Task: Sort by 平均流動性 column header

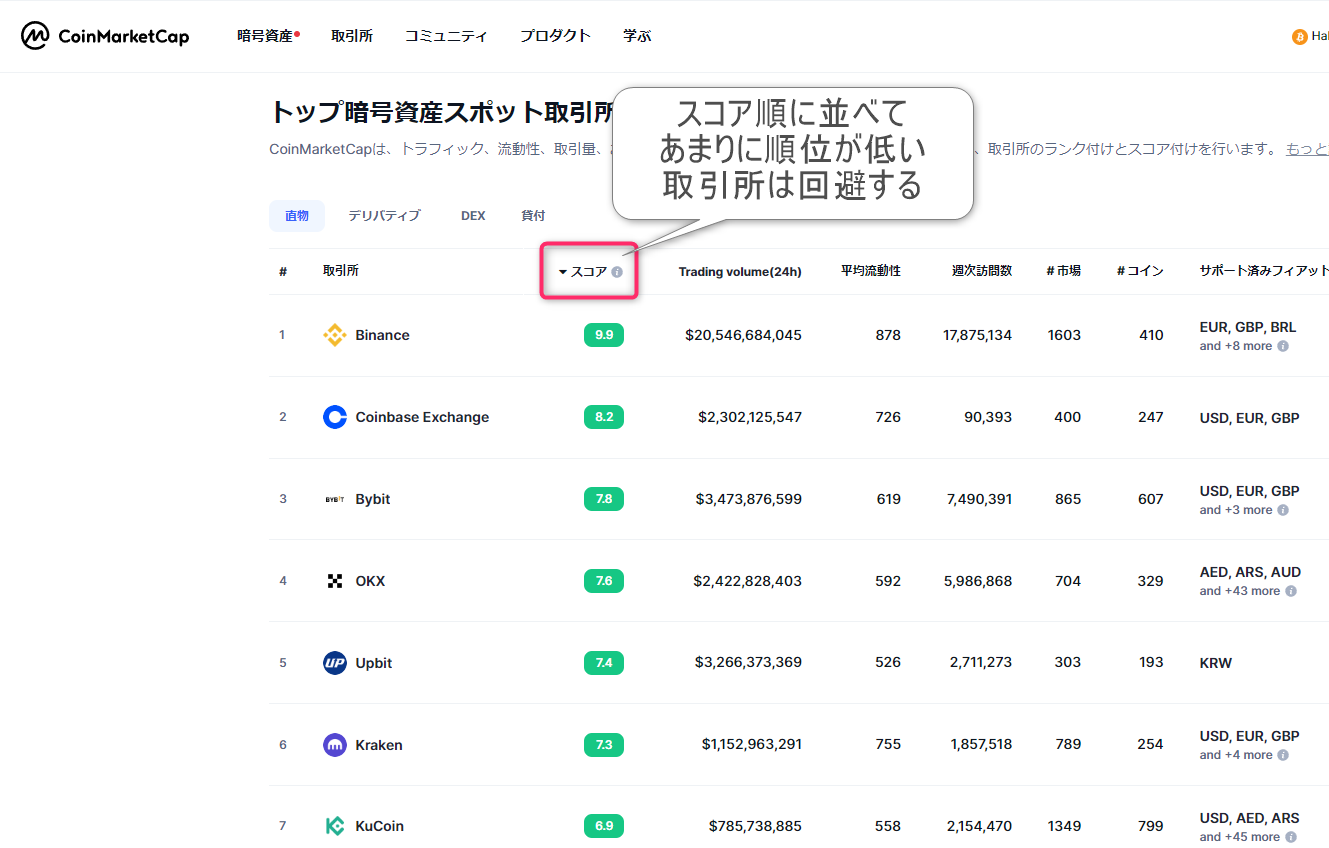Action: pyautogui.click(x=871, y=271)
